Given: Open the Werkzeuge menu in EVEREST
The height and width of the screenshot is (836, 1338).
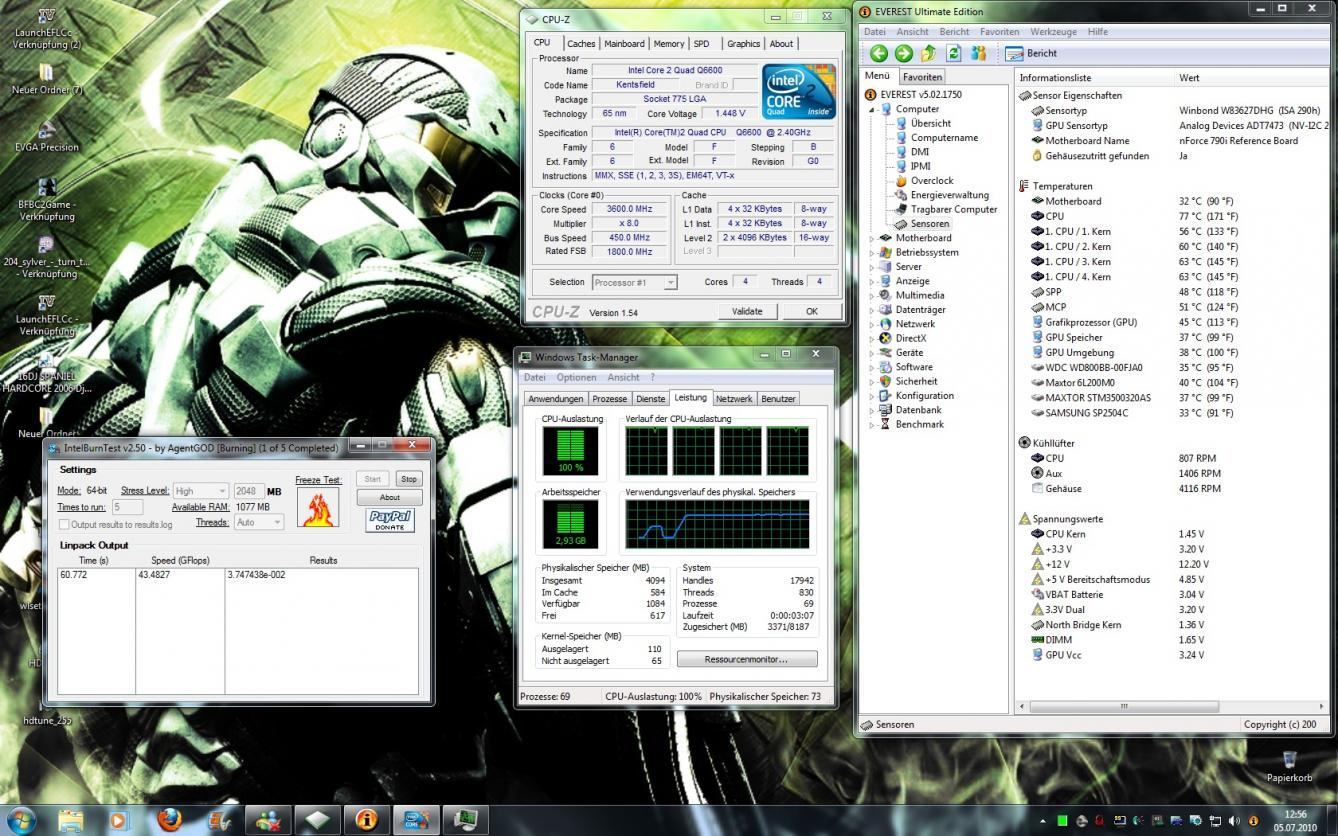Looking at the screenshot, I should tap(1054, 32).
